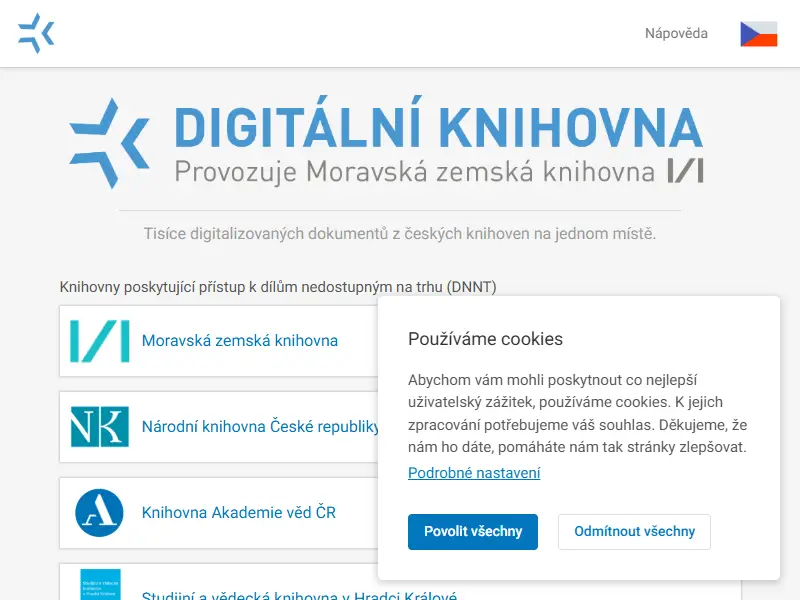This screenshot has width=800, height=600.
Task: Click the Používáme cookies heading
Action: [485, 339]
